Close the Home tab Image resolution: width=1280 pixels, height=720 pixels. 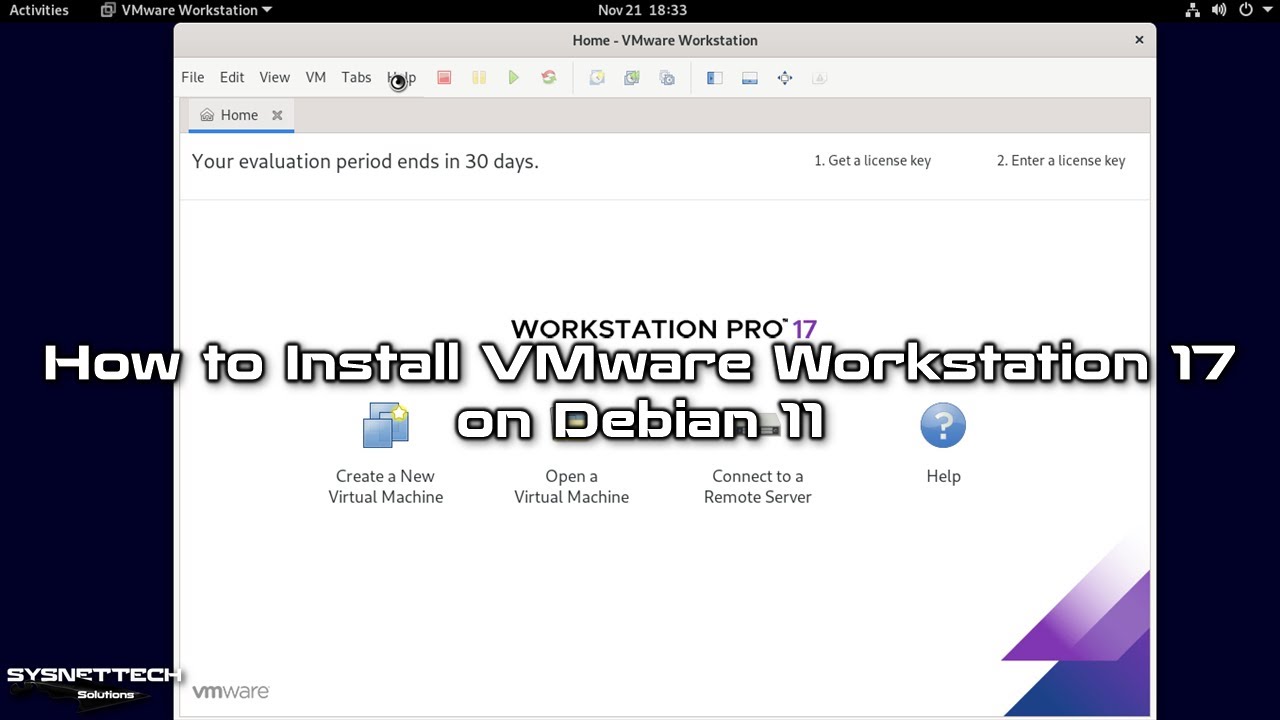tap(277, 115)
